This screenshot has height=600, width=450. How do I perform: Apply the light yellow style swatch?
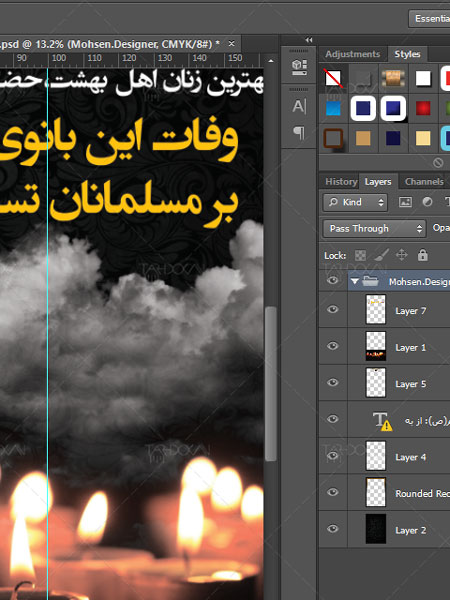423,138
